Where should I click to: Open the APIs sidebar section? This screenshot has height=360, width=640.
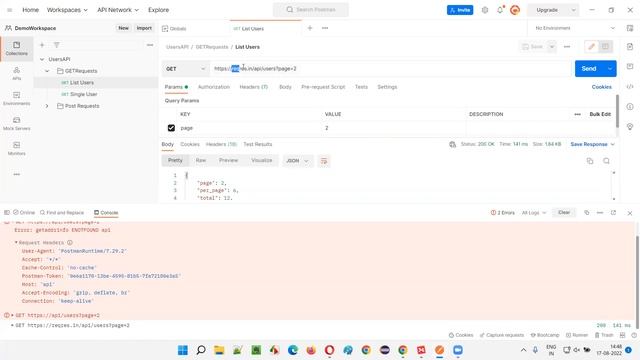click(x=16, y=73)
